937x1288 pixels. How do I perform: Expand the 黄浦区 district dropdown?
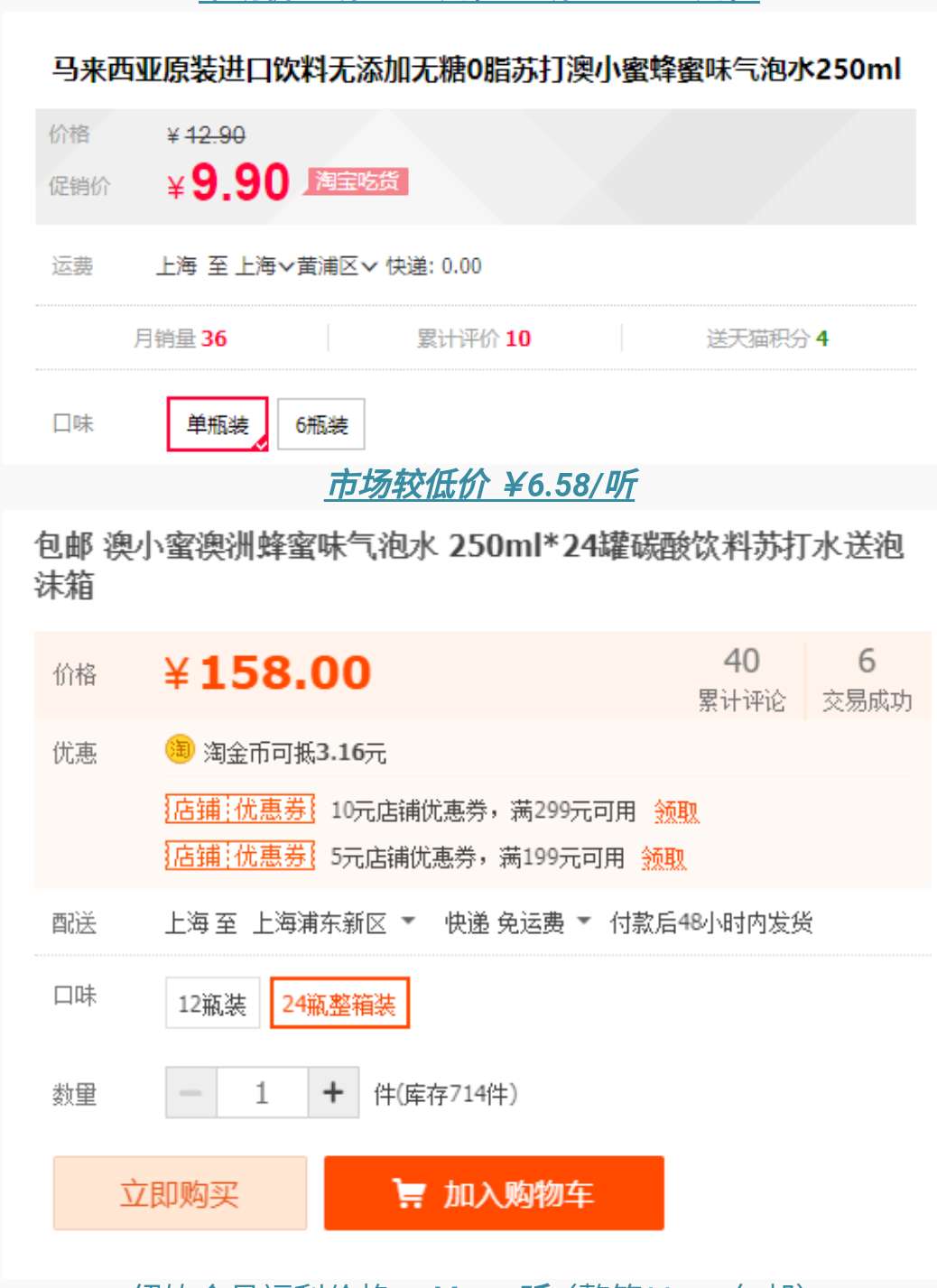337,266
